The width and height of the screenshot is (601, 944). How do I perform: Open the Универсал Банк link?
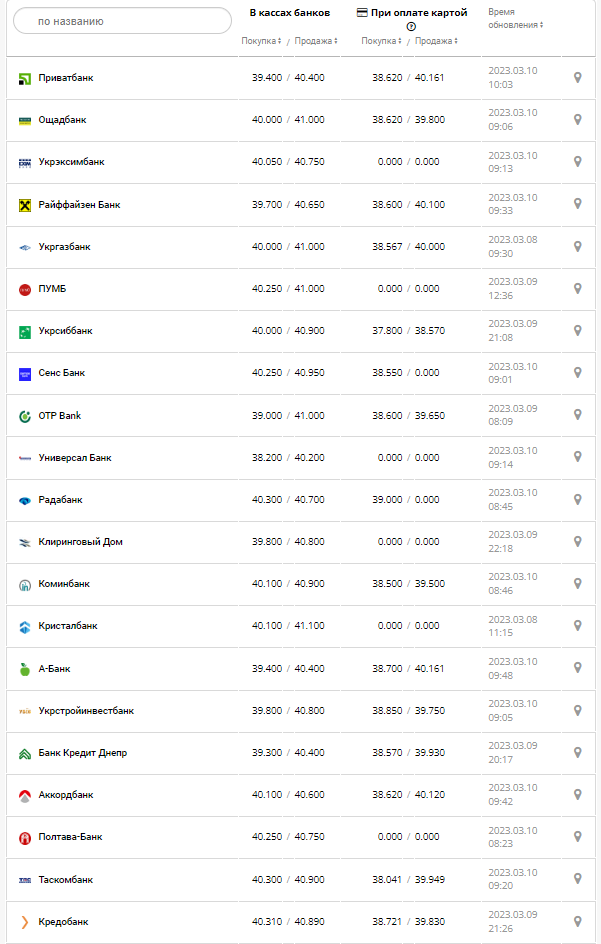[75, 458]
